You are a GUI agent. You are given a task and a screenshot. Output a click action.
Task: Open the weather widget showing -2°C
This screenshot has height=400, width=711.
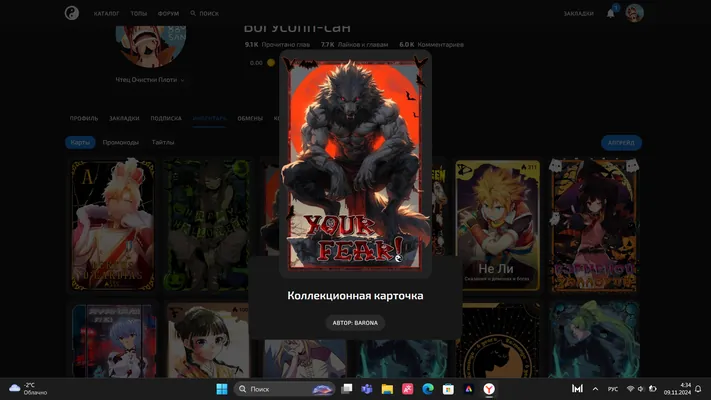(28, 389)
